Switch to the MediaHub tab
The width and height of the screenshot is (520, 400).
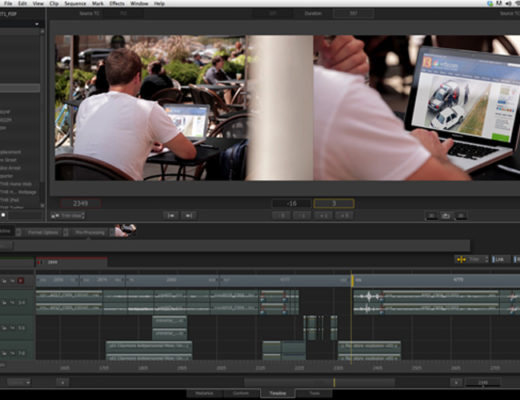[x=204, y=393]
